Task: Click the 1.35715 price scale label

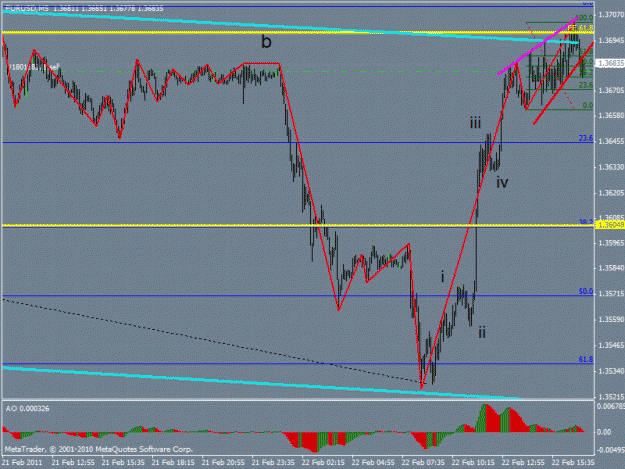Action: [x=611, y=294]
